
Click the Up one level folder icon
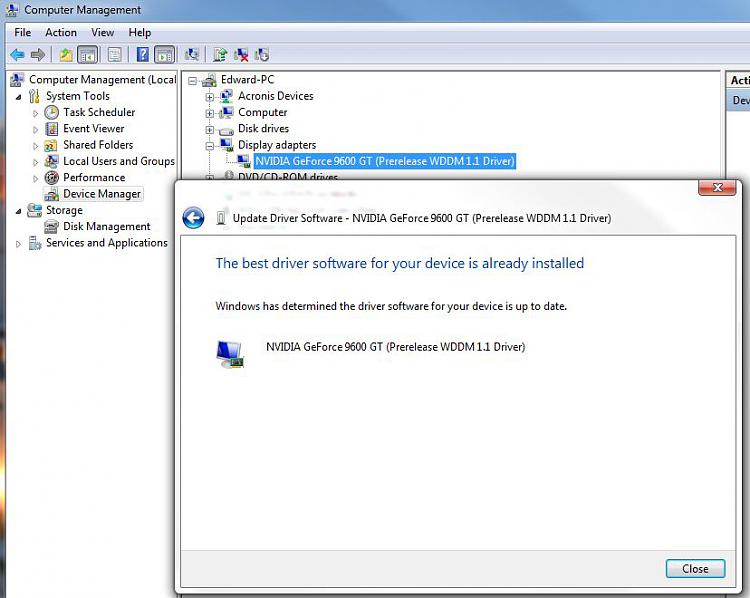pyautogui.click(x=66, y=55)
